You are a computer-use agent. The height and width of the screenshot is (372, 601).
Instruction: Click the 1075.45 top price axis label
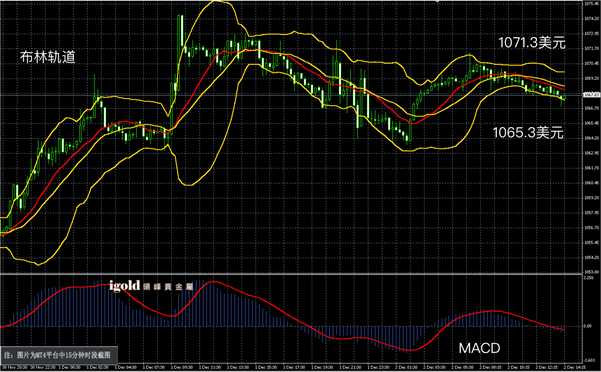point(591,3)
